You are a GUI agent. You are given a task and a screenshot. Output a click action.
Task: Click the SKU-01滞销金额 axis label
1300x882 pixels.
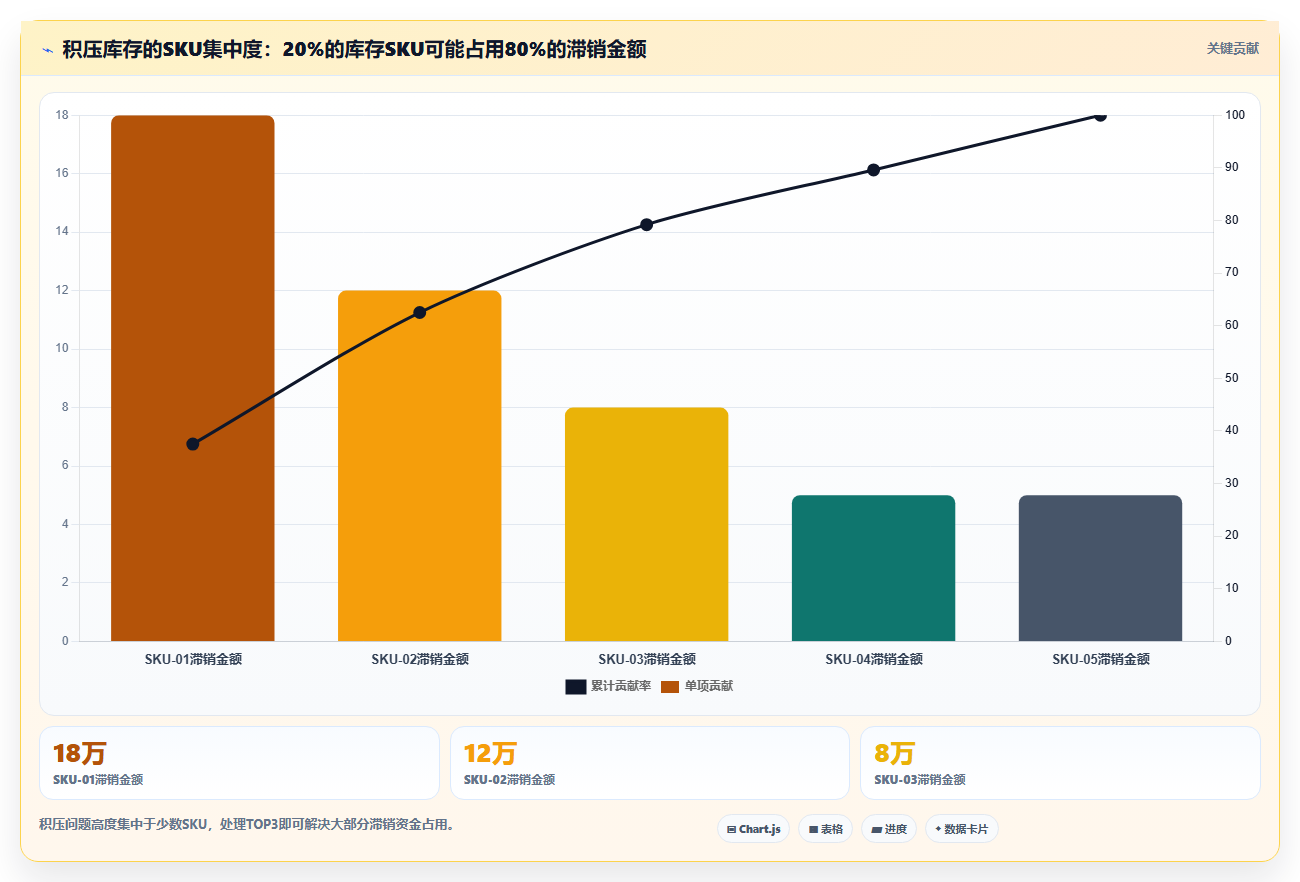click(193, 659)
